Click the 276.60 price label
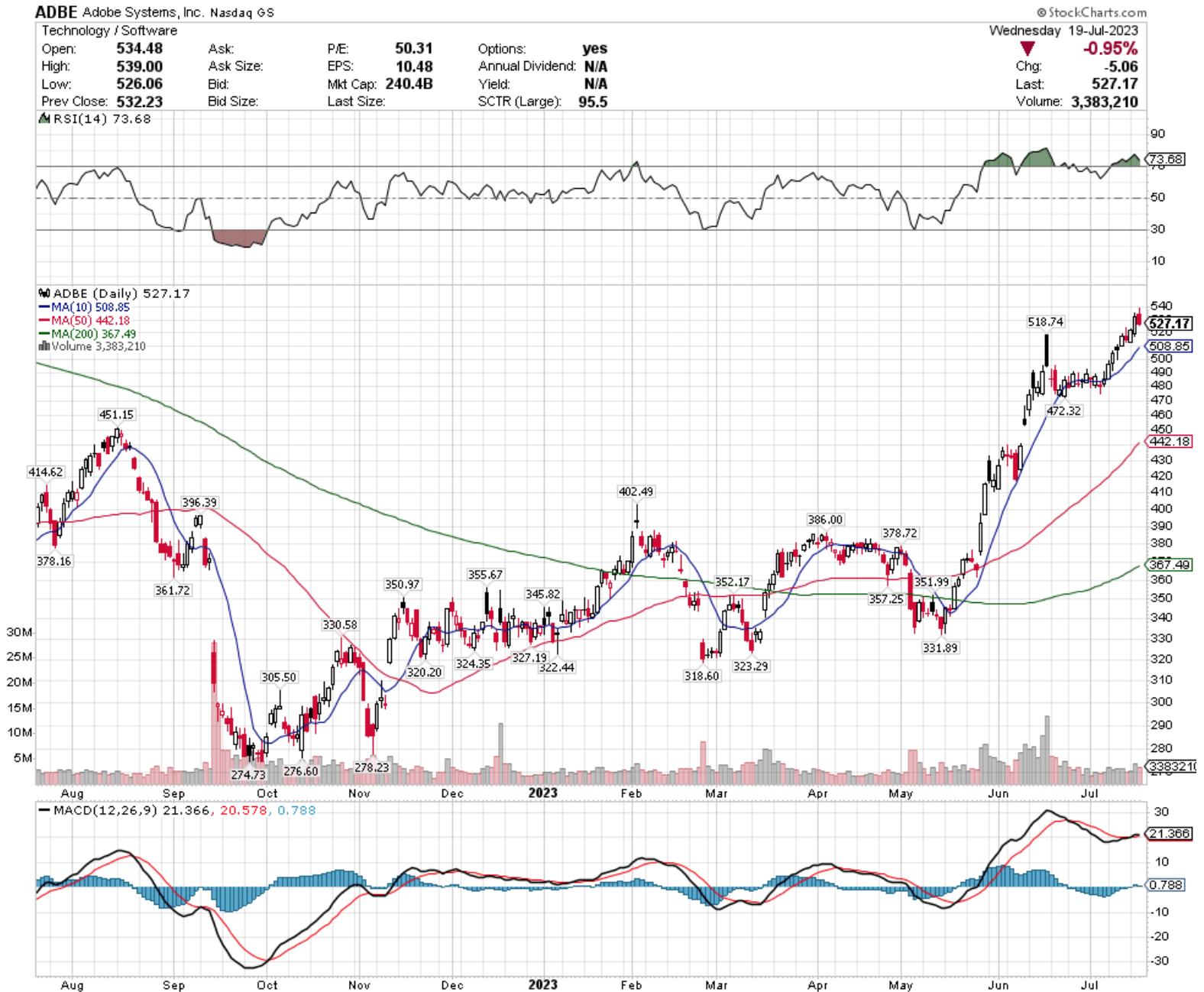The image size is (1204, 992). point(301,771)
